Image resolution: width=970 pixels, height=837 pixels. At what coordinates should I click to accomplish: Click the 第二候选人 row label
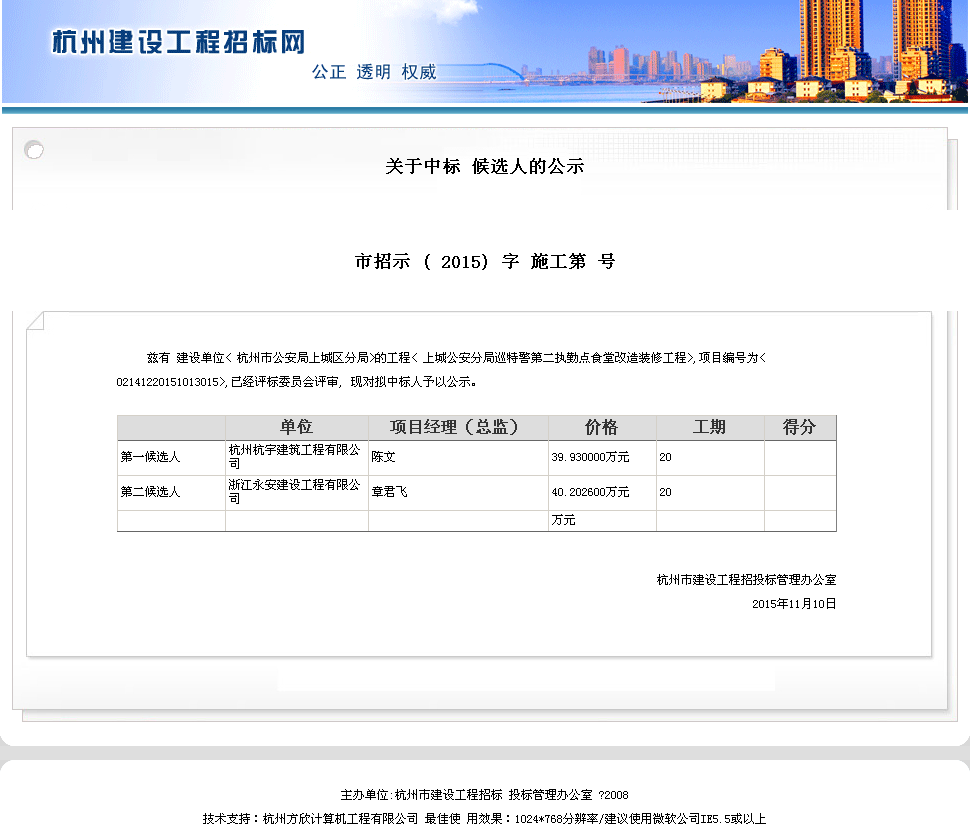pyautogui.click(x=150, y=492)
